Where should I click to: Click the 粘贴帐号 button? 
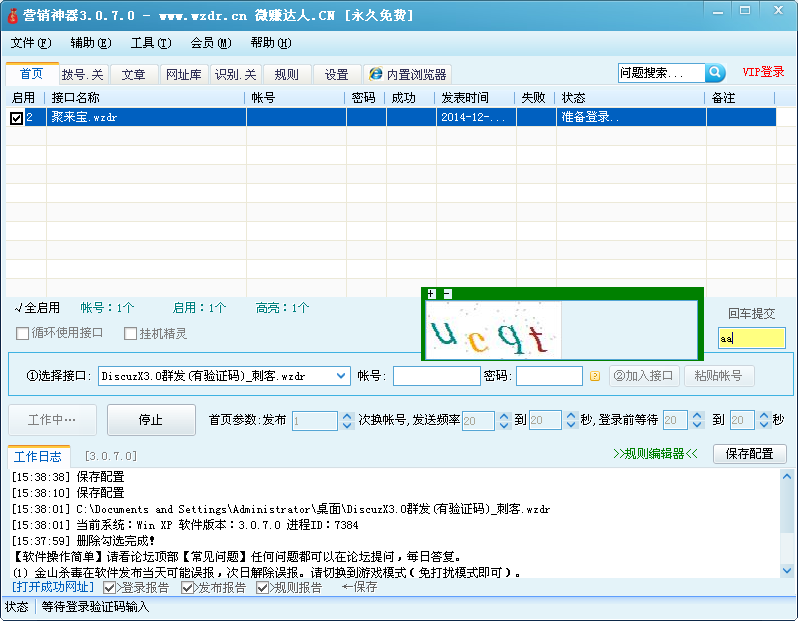point(719,376)
